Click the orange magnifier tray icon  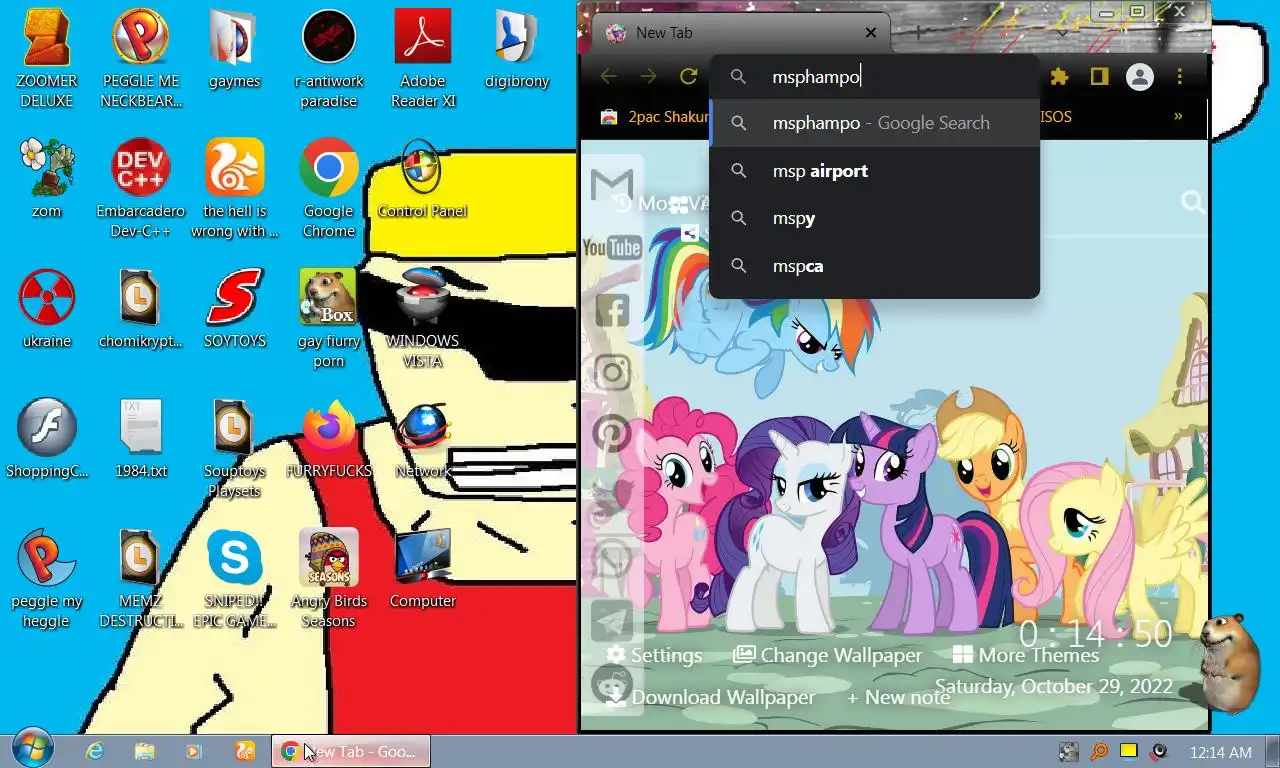pyautogui.click(x=1099, y=751)
